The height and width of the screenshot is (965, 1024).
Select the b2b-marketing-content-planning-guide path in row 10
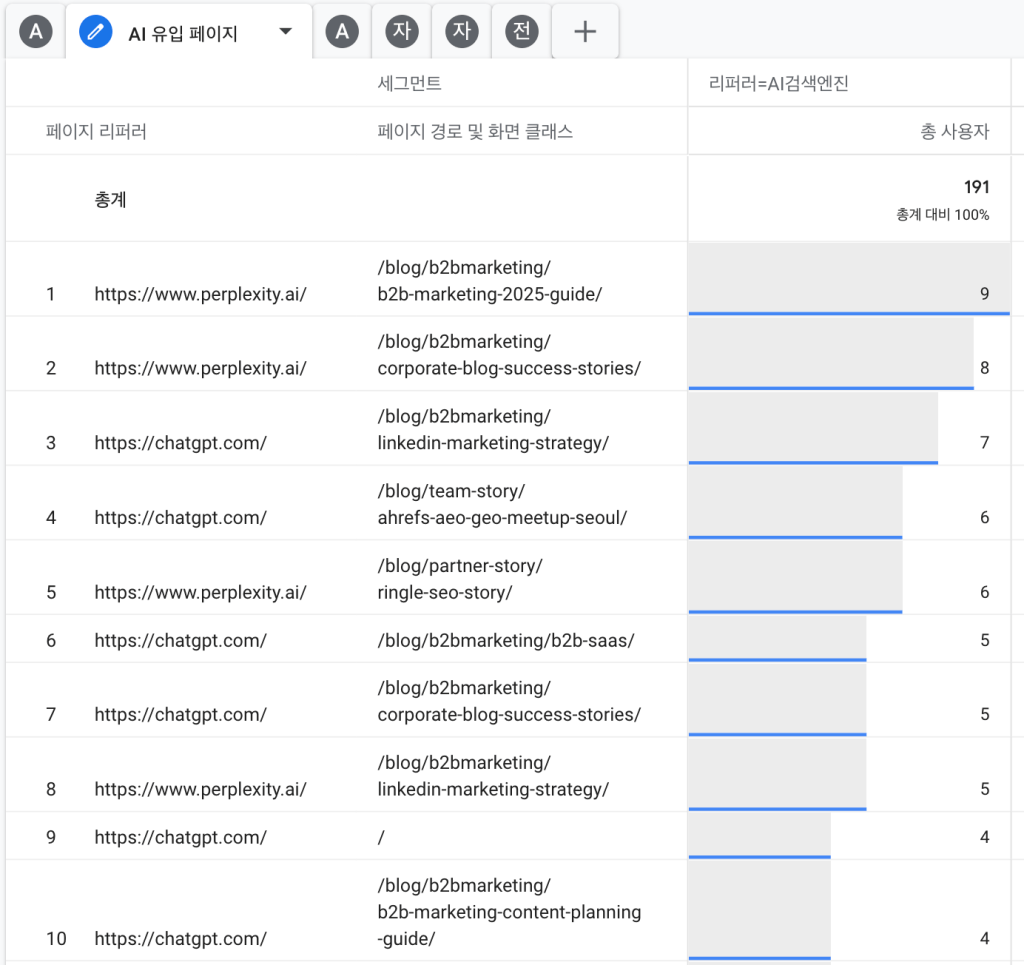click(x=509, y=912)
